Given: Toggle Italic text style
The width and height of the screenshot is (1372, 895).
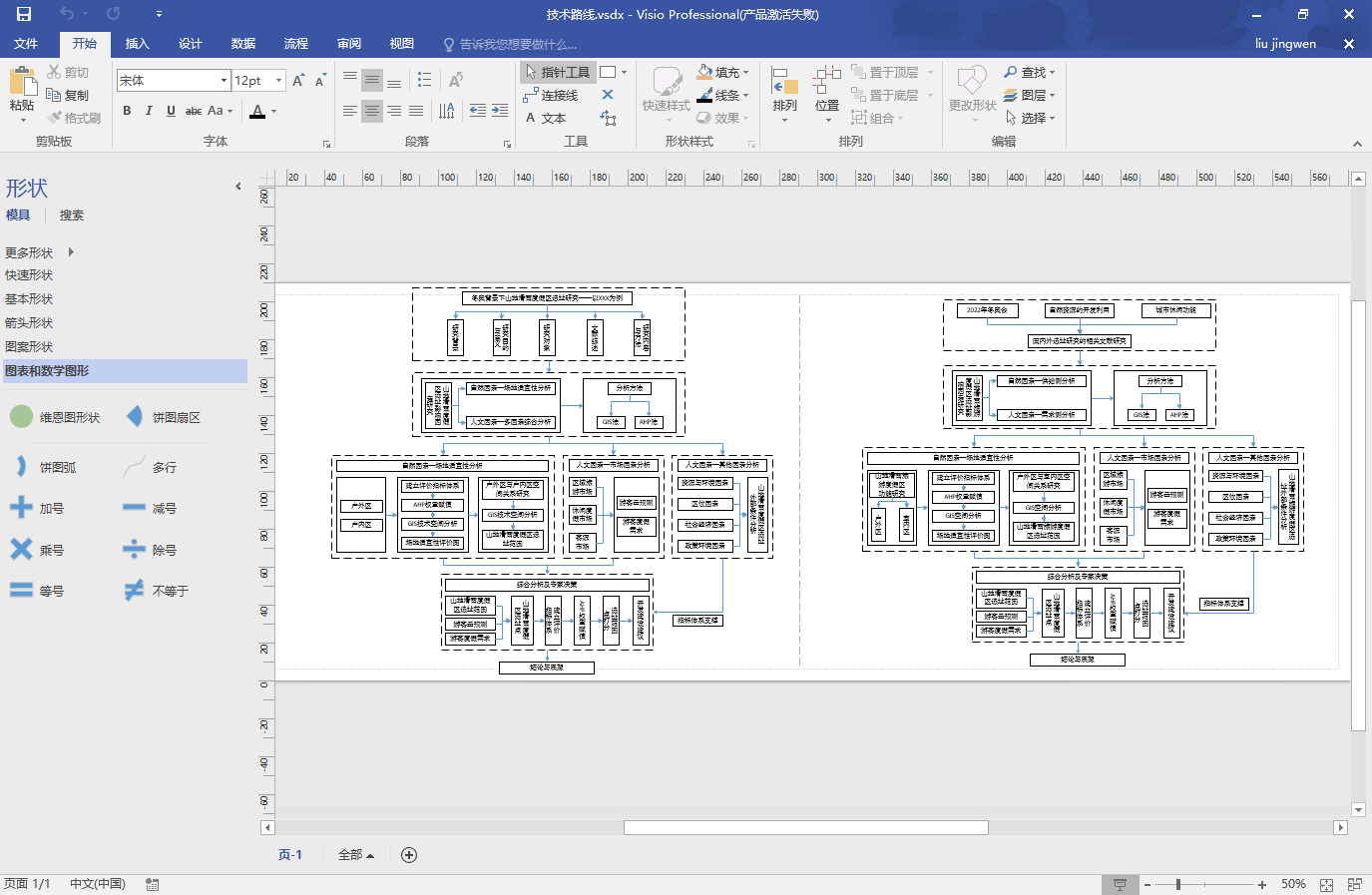Looking at the screenshot, I should (x=149, y=111).
